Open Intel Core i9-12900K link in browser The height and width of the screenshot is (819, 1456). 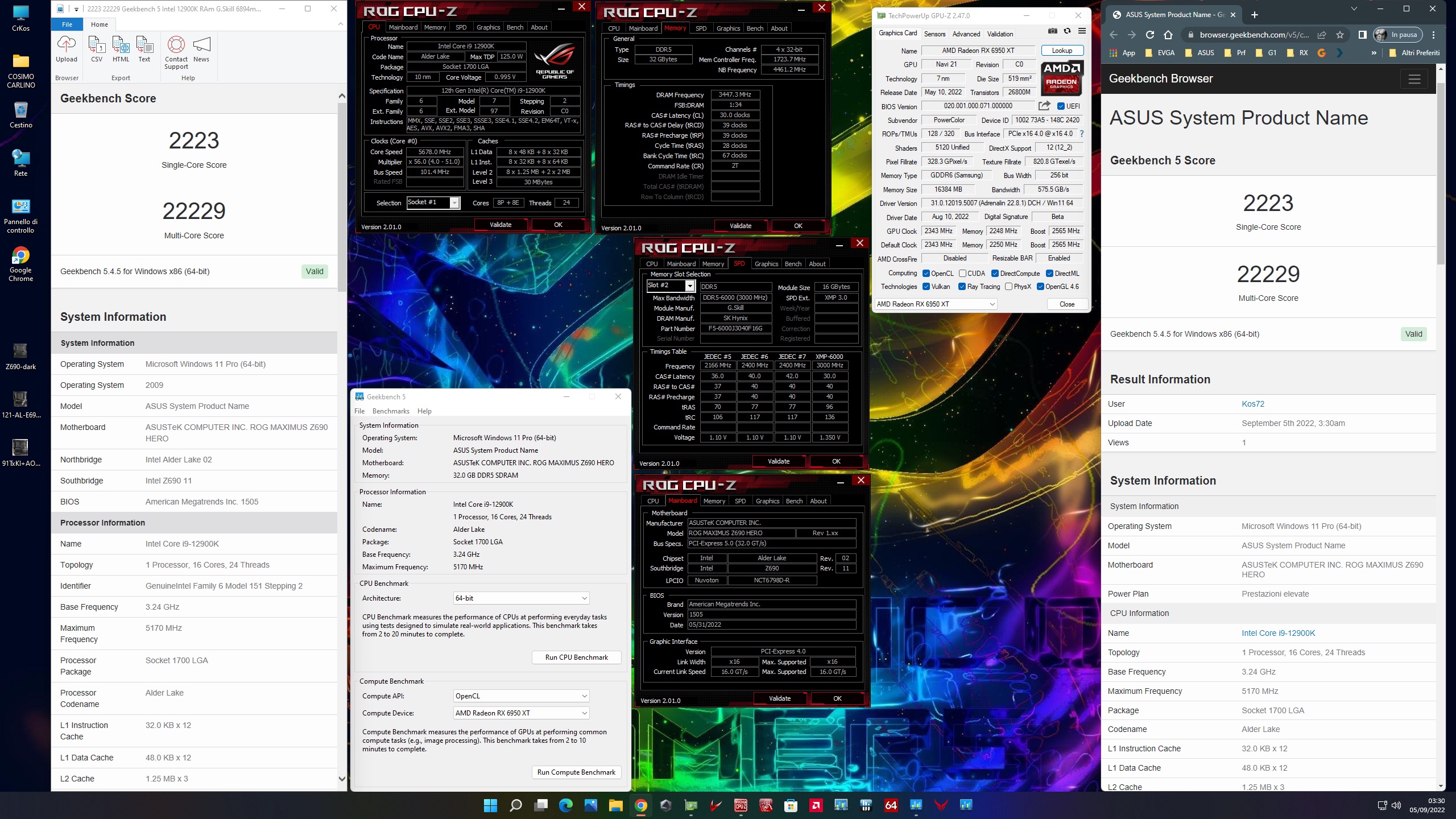[x=1278, y=633]
